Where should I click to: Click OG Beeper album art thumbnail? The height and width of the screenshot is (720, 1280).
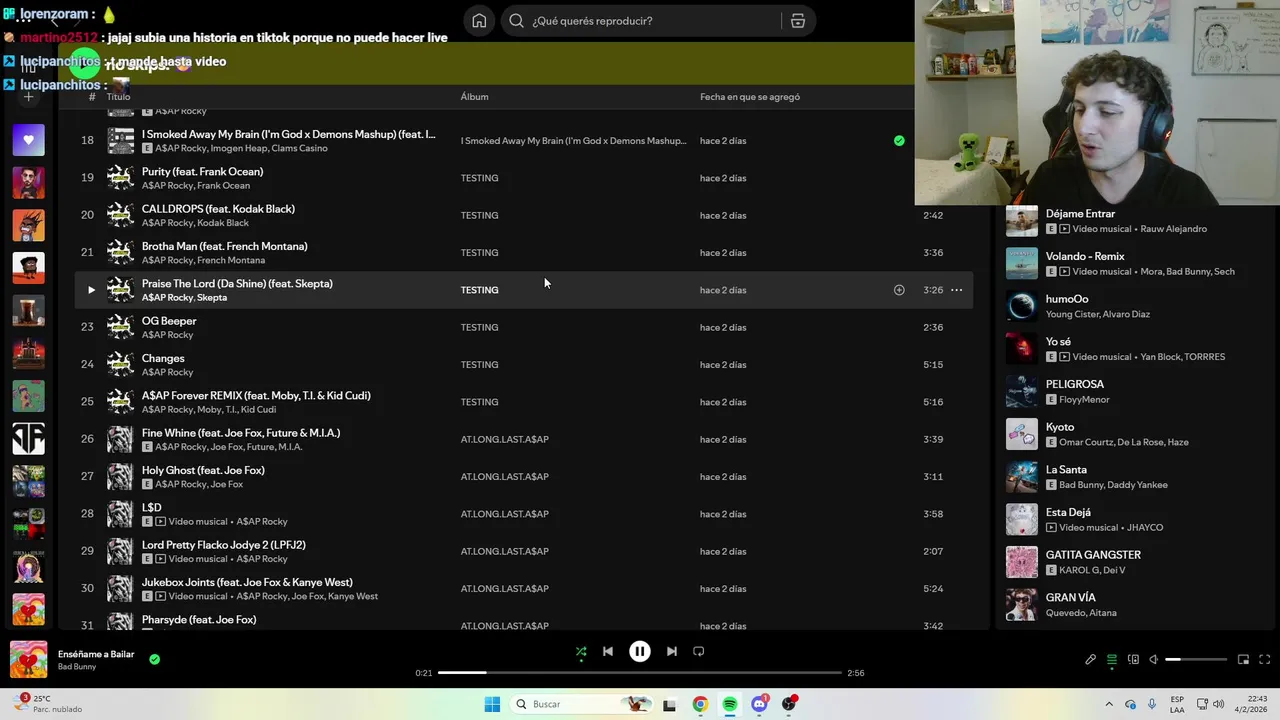pos(120,327)
